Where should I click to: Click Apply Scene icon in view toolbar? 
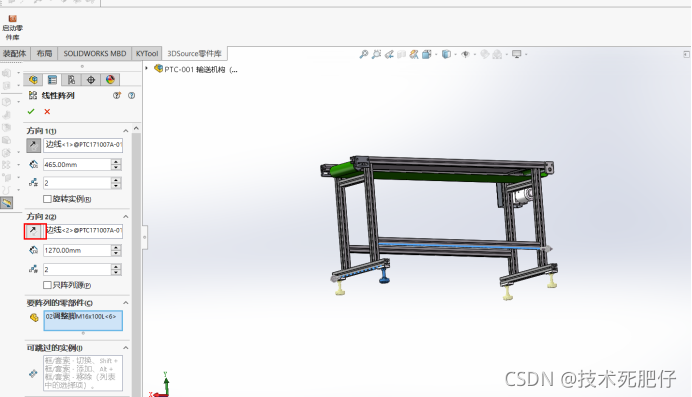pos(497,54)
